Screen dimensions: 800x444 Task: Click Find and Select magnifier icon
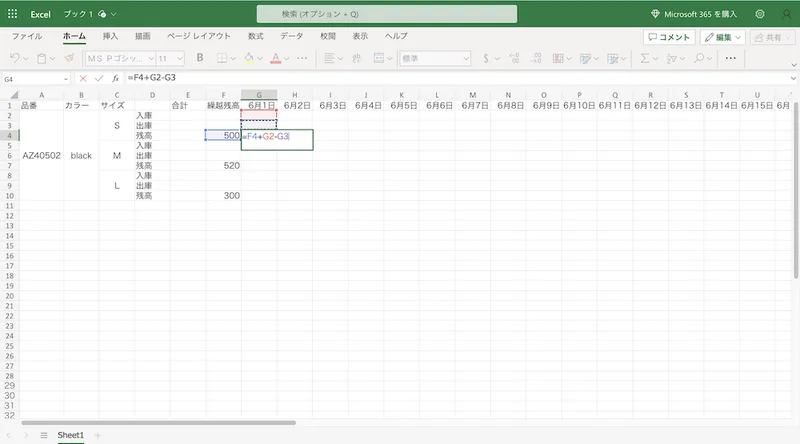tap(699, 58)
